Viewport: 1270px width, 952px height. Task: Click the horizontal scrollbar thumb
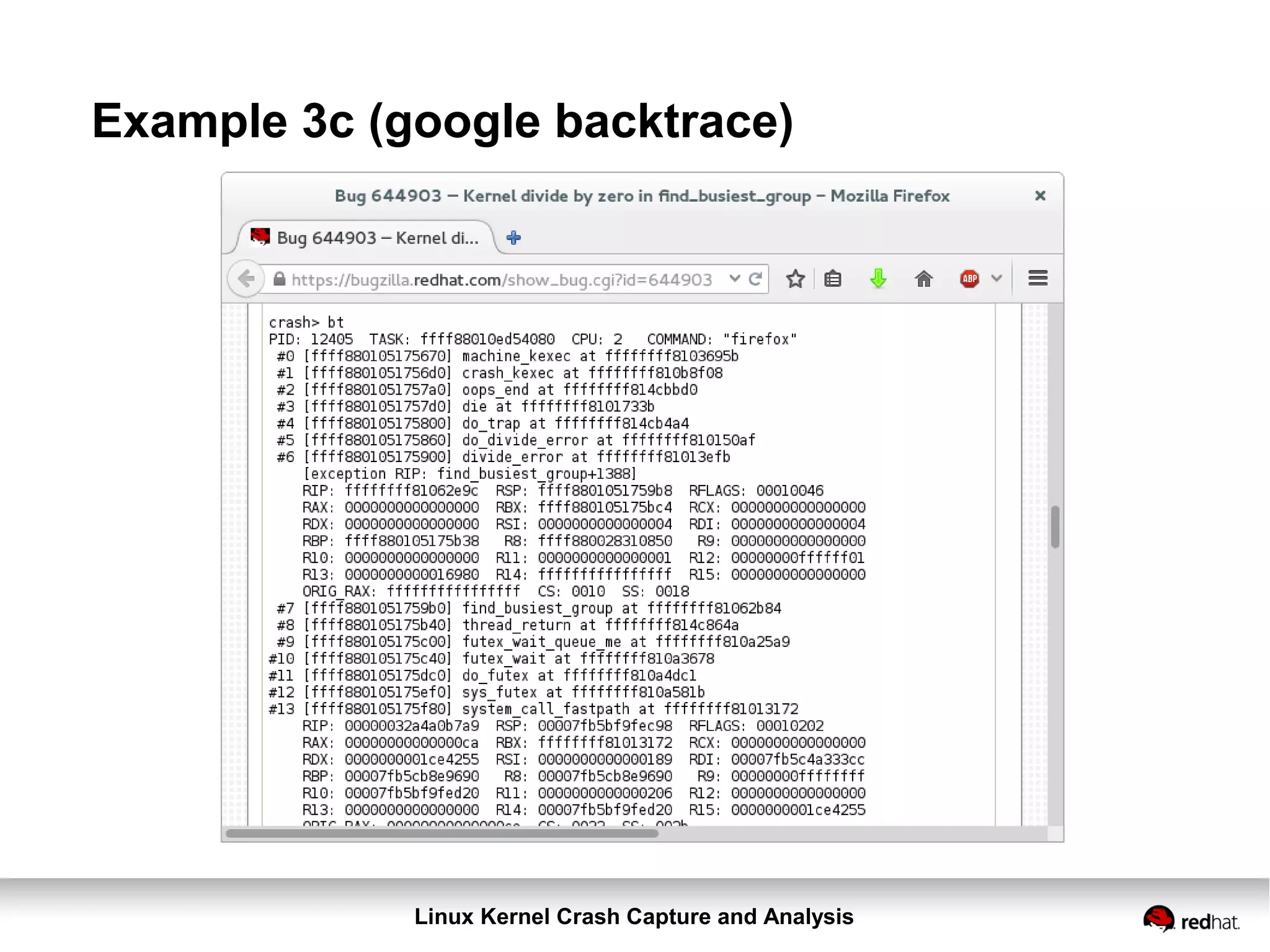[x=442, y=834]
